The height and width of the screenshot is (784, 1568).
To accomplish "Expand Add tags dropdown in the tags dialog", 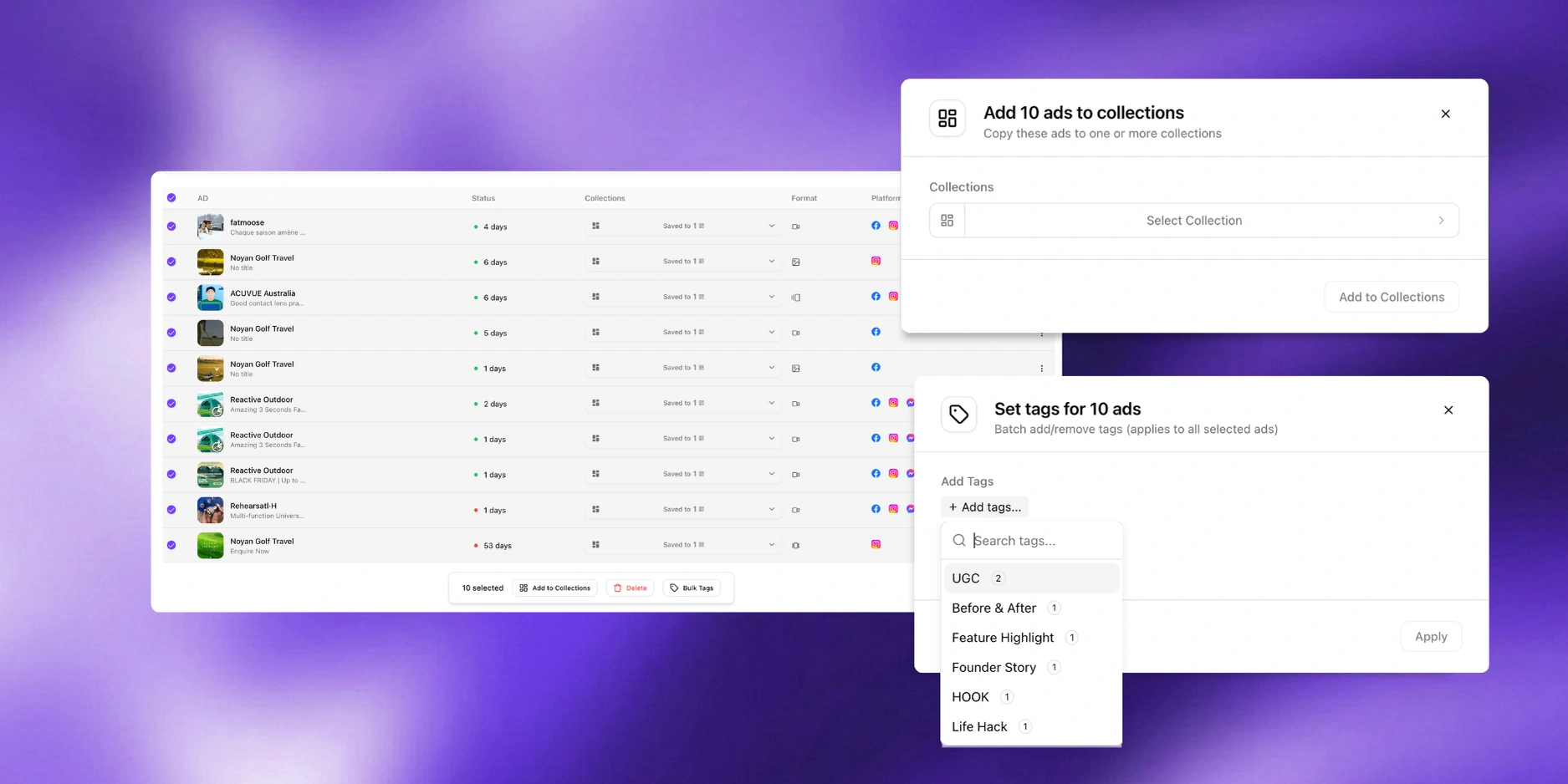I will 984,507.
